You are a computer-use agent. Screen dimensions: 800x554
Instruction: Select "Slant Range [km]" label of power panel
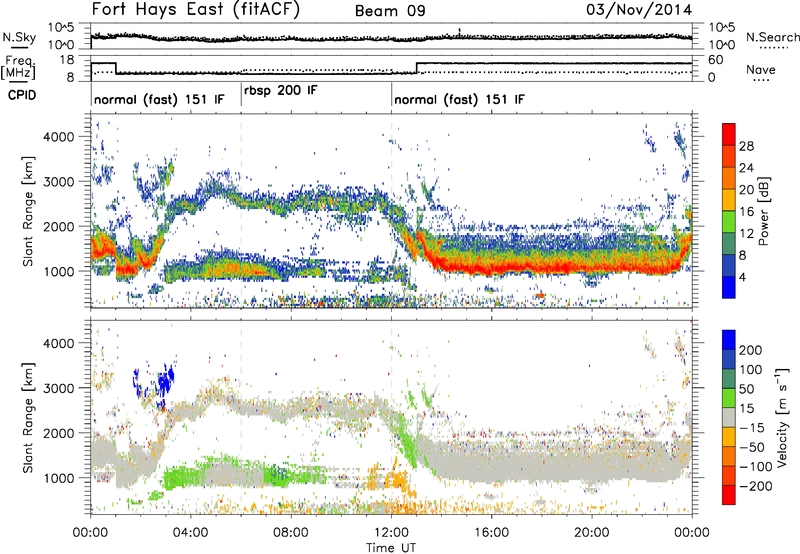tap(28, 211)
